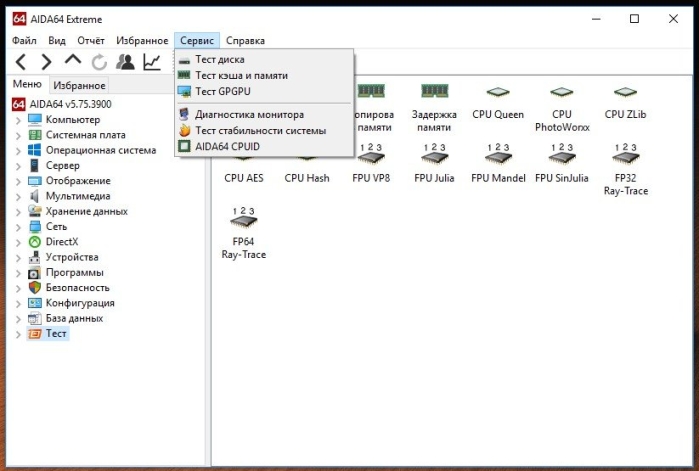Expand the Сеть node chevron
Viewport: 699px width, 471px height.
tap(18, 227)
